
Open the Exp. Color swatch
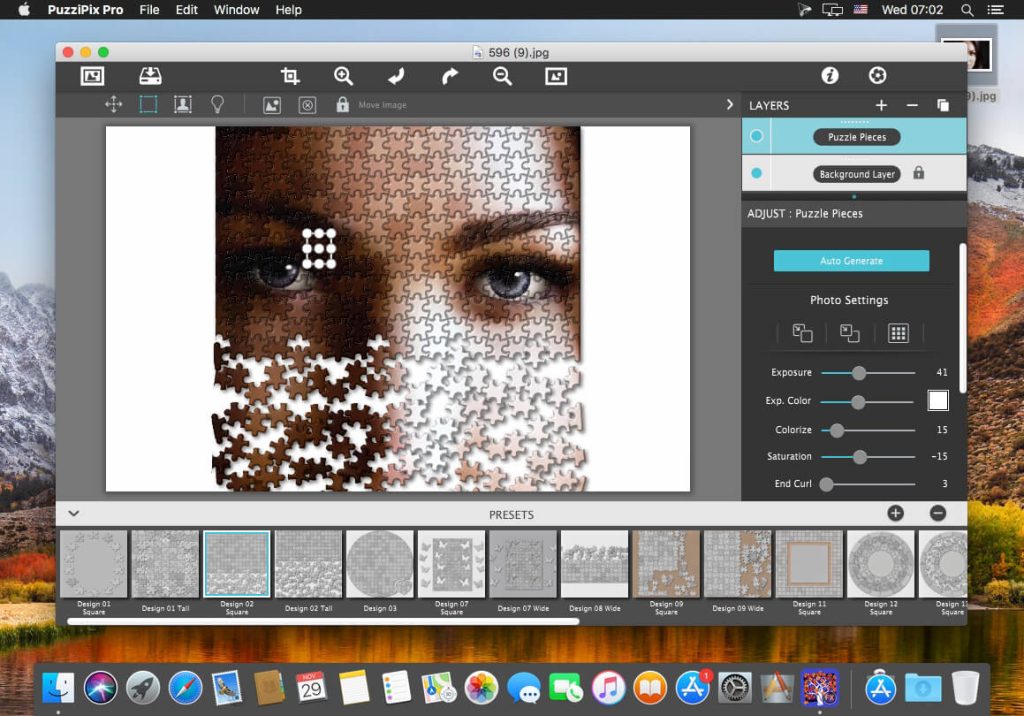(x=938, y=400)
